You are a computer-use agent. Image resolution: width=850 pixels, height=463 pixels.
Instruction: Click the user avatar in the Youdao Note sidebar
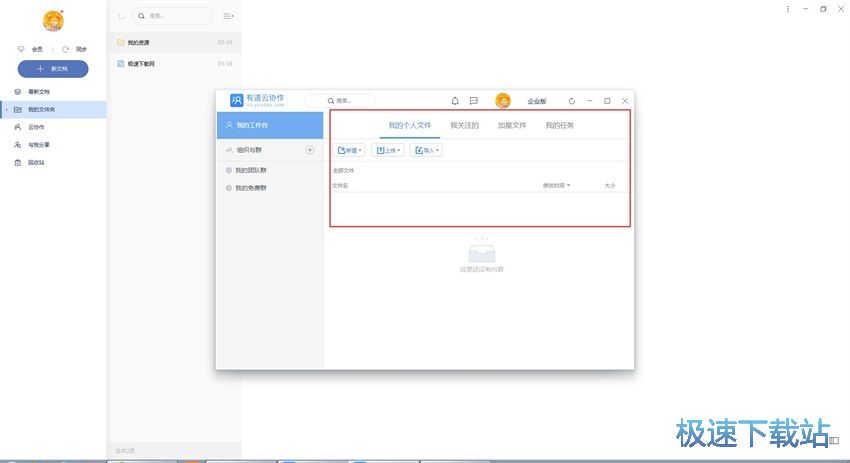click(53, 21)
